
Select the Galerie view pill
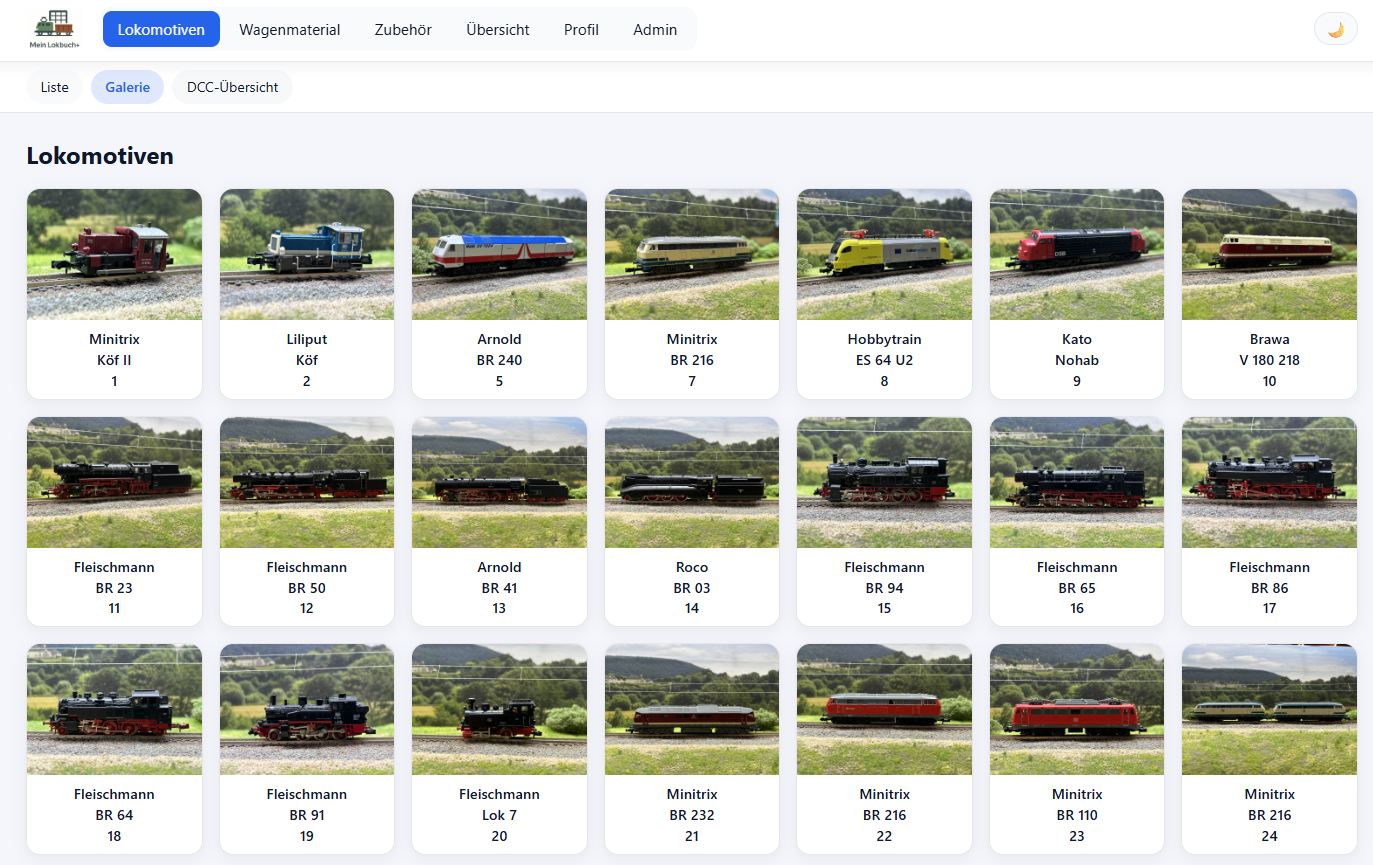click(127, 87)
